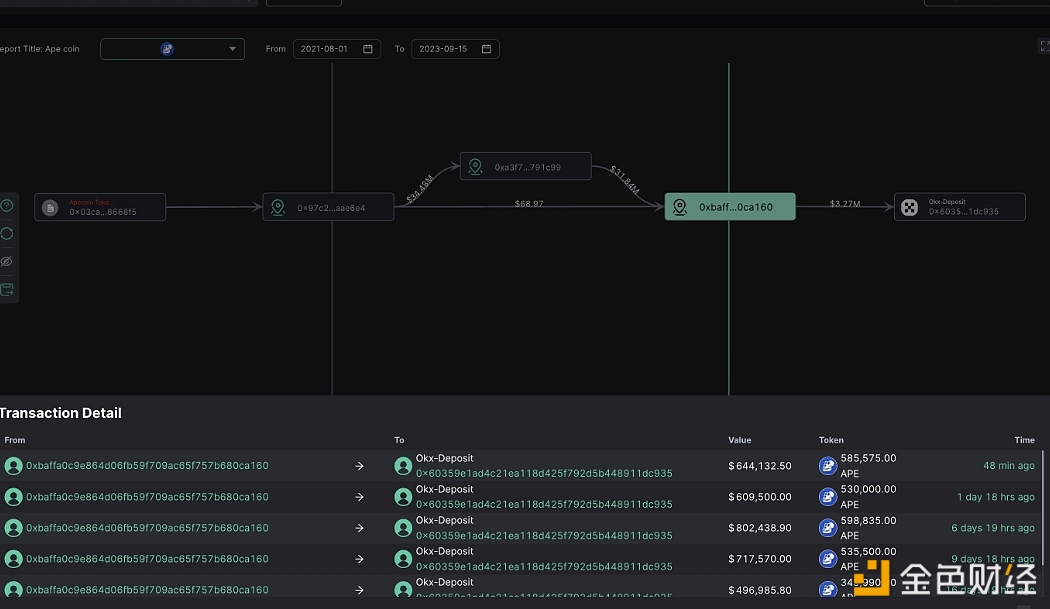Click the Time column header
Screen dimensions: 1050x609
[x=1025, y=440]
